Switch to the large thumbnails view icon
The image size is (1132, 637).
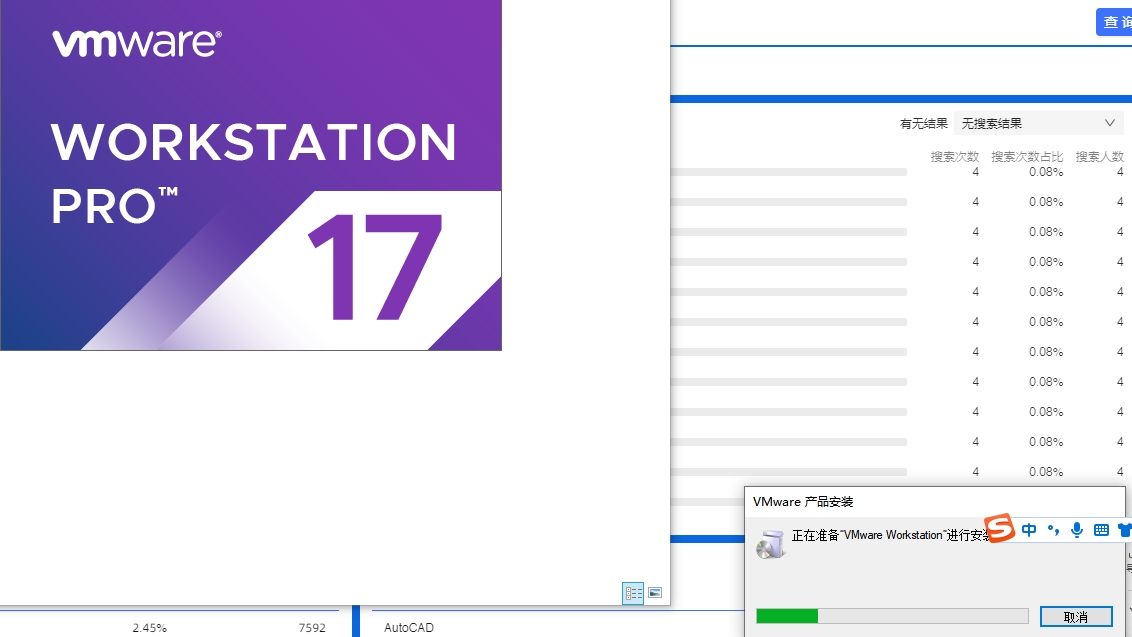click(x=655, y=593)
